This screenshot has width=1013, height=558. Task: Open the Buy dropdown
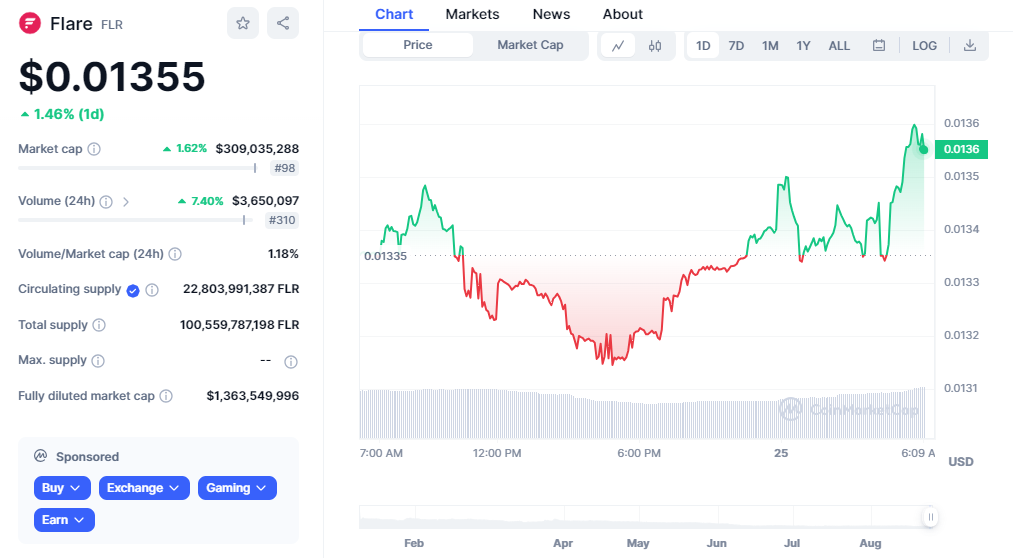pyautogui.click(x=62, y=488)
